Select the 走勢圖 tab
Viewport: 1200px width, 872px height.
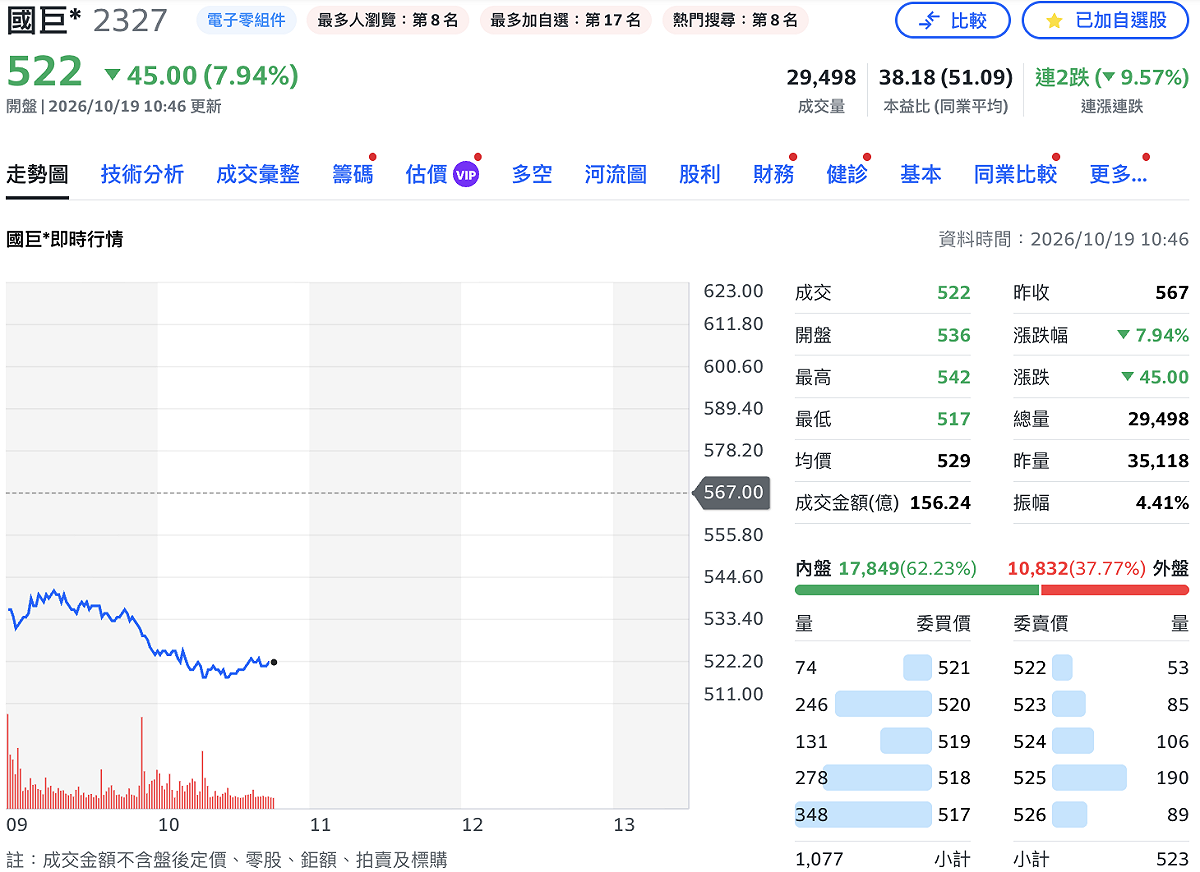coord(37,174)
